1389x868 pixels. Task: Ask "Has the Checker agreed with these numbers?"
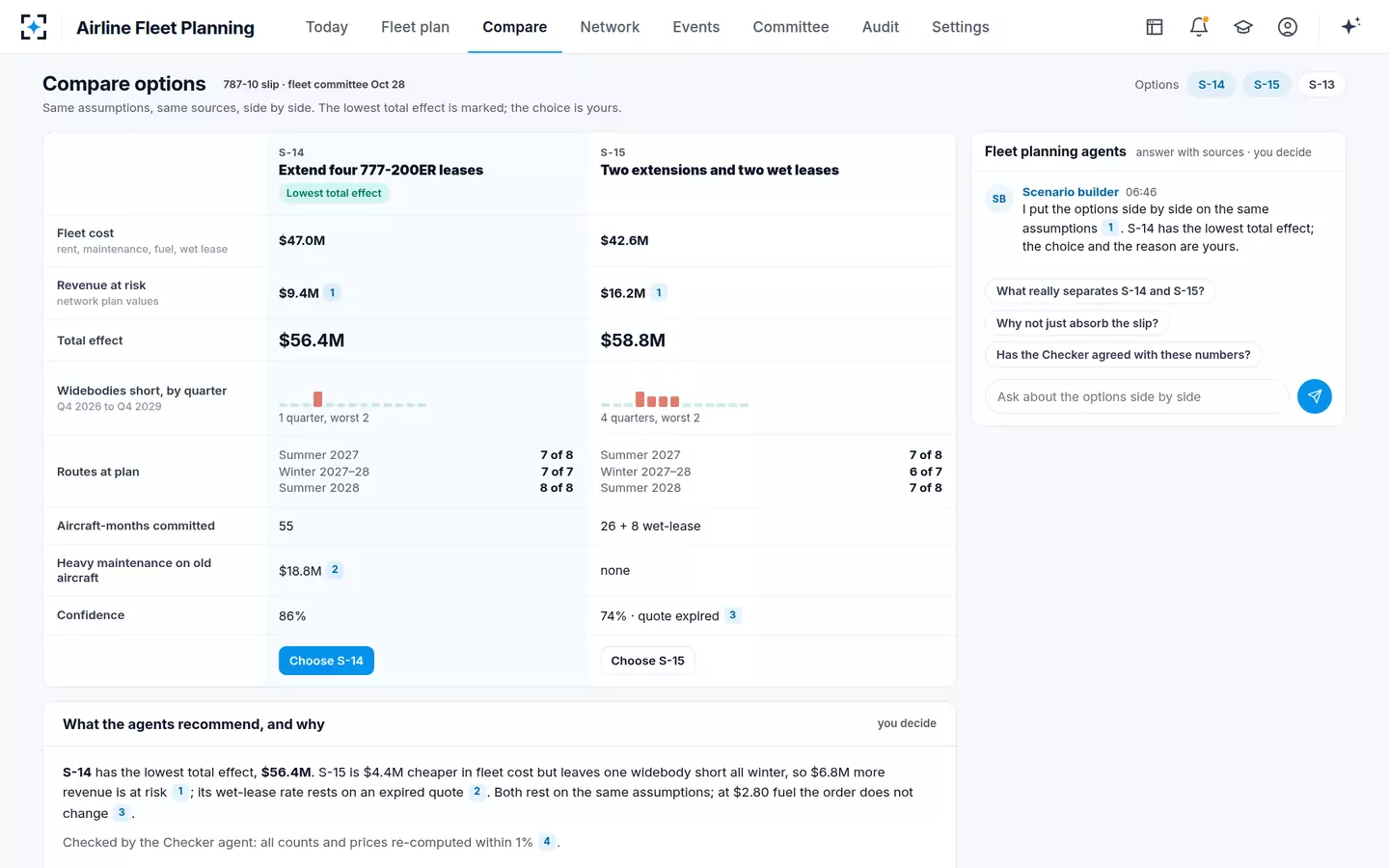1124,355
